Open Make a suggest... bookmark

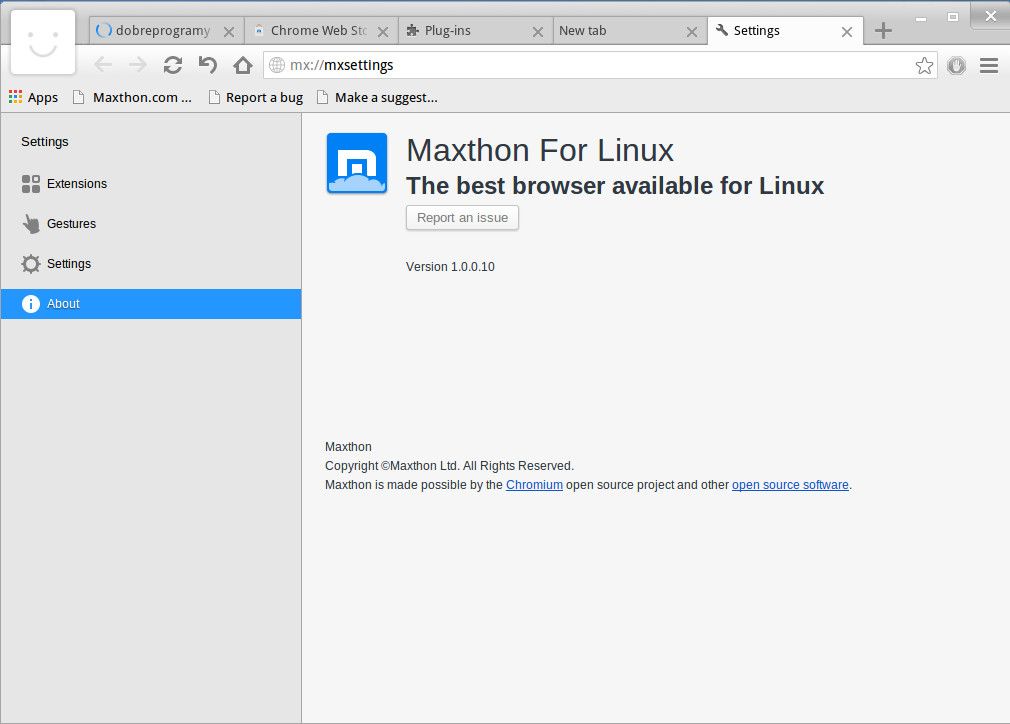pyautogui.click(x=377, y=97)
